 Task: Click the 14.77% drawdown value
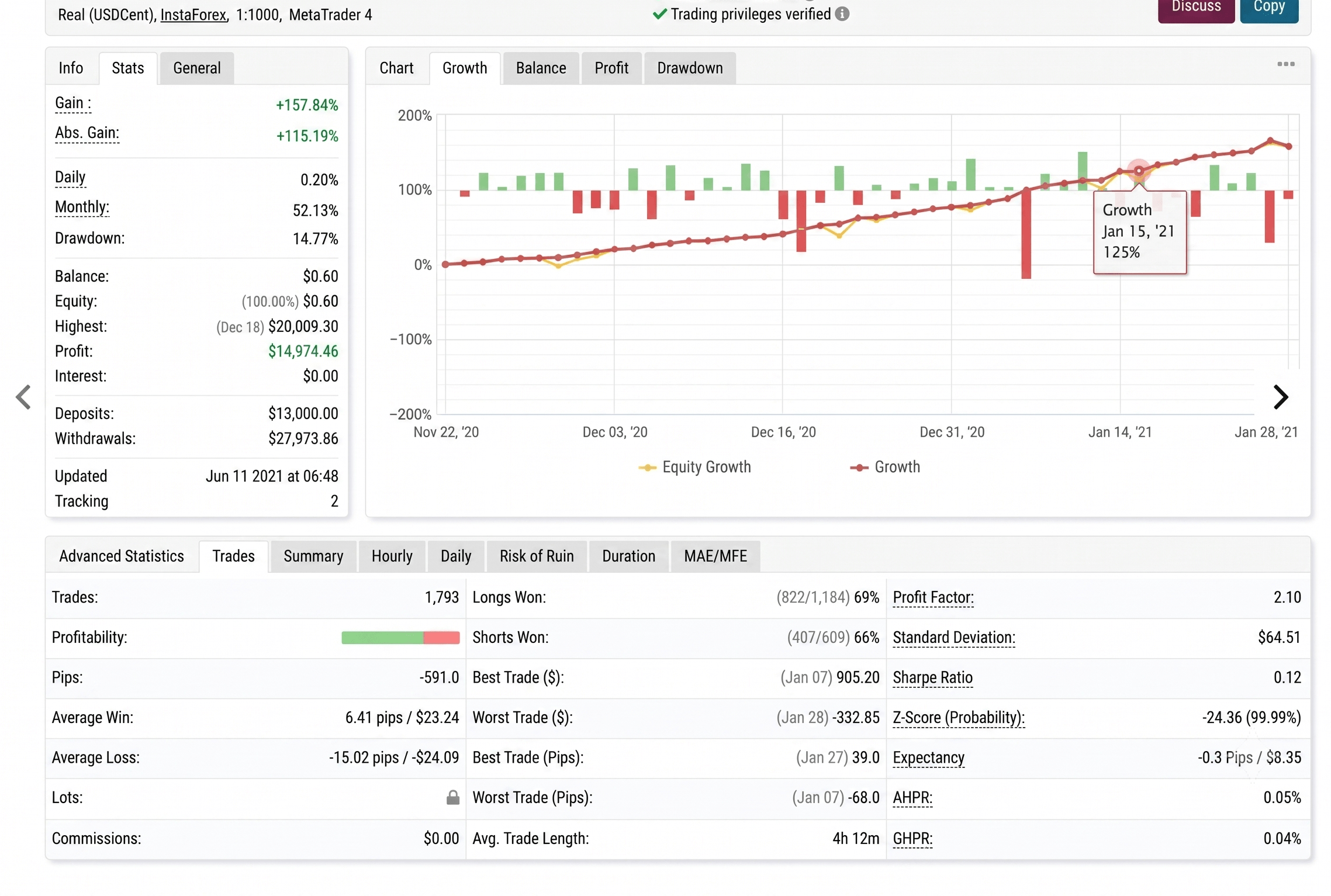coord(315,239)
